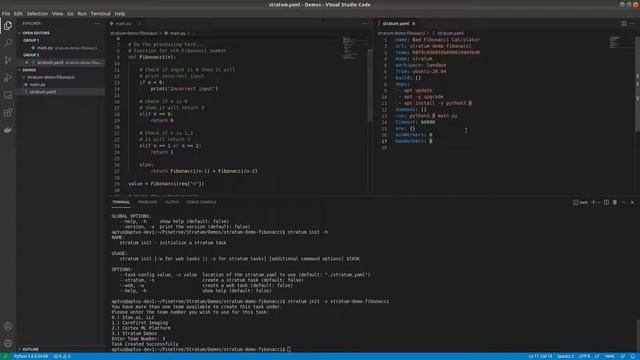Collapse the Open Editors section
640x360 pixels.
(x=36, y=33)
